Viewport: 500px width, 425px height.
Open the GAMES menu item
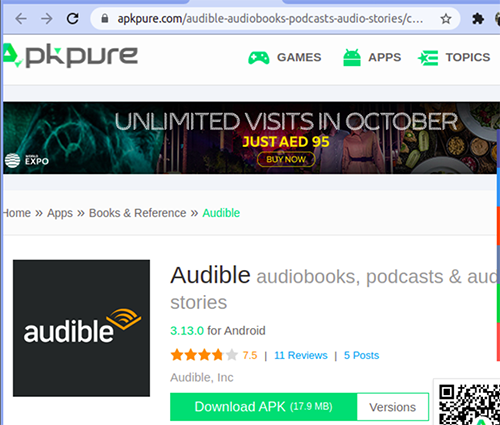(x=299, y=57)
